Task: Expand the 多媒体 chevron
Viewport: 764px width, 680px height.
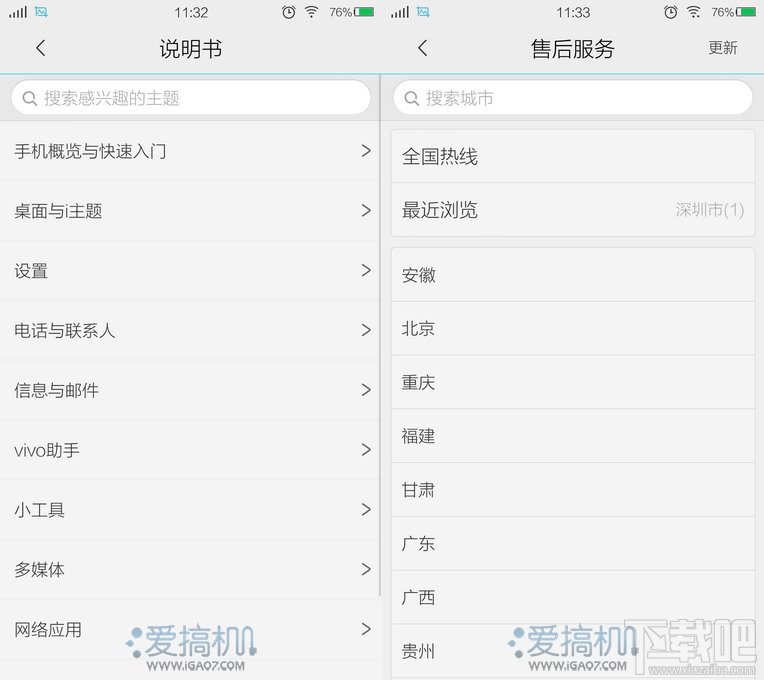Action: click(366, 569)
